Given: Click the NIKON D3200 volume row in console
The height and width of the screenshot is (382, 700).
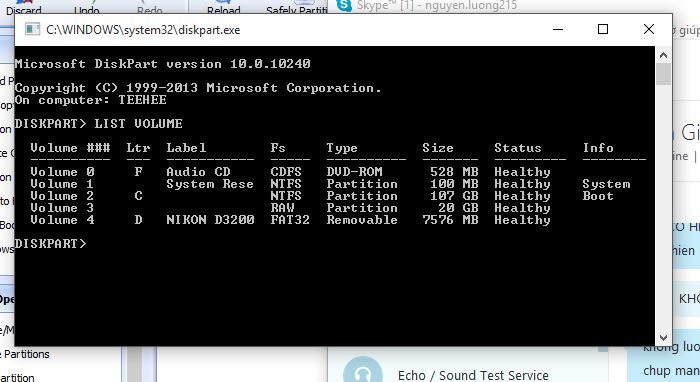Looking at the screenshot, I should [290, 220].
